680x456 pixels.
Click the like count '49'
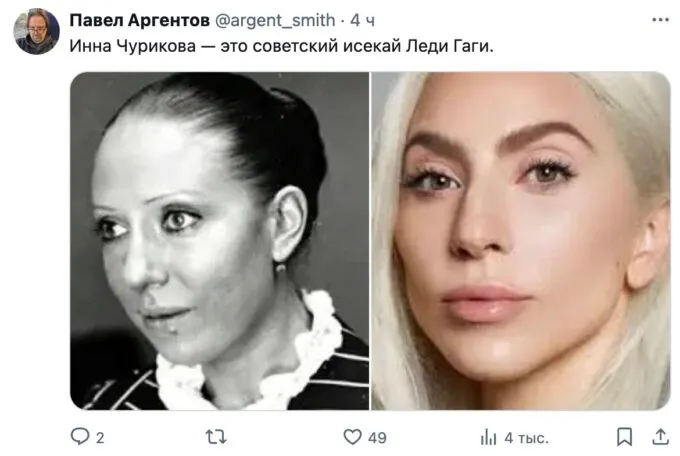pos(377,438)
